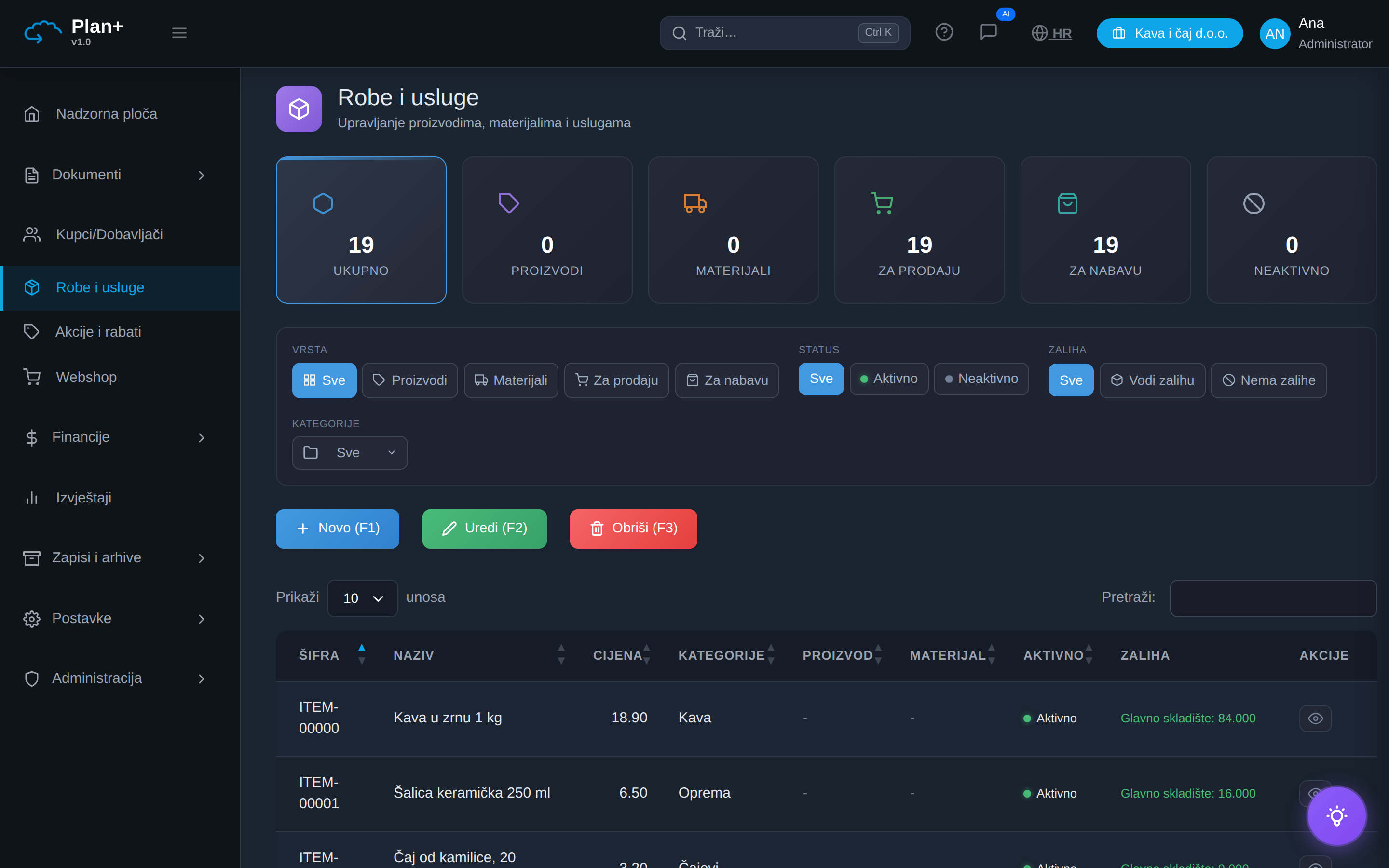Filter status by Aktivno
Viewport: 1389px width, 868px height.
[x=889, y=379]
